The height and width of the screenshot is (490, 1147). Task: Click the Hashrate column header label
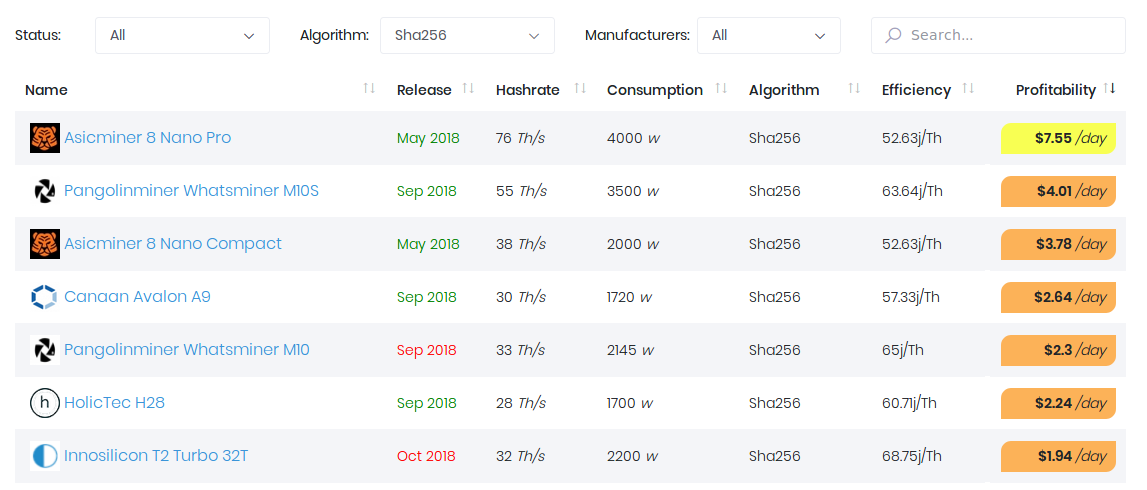[527, 90]
